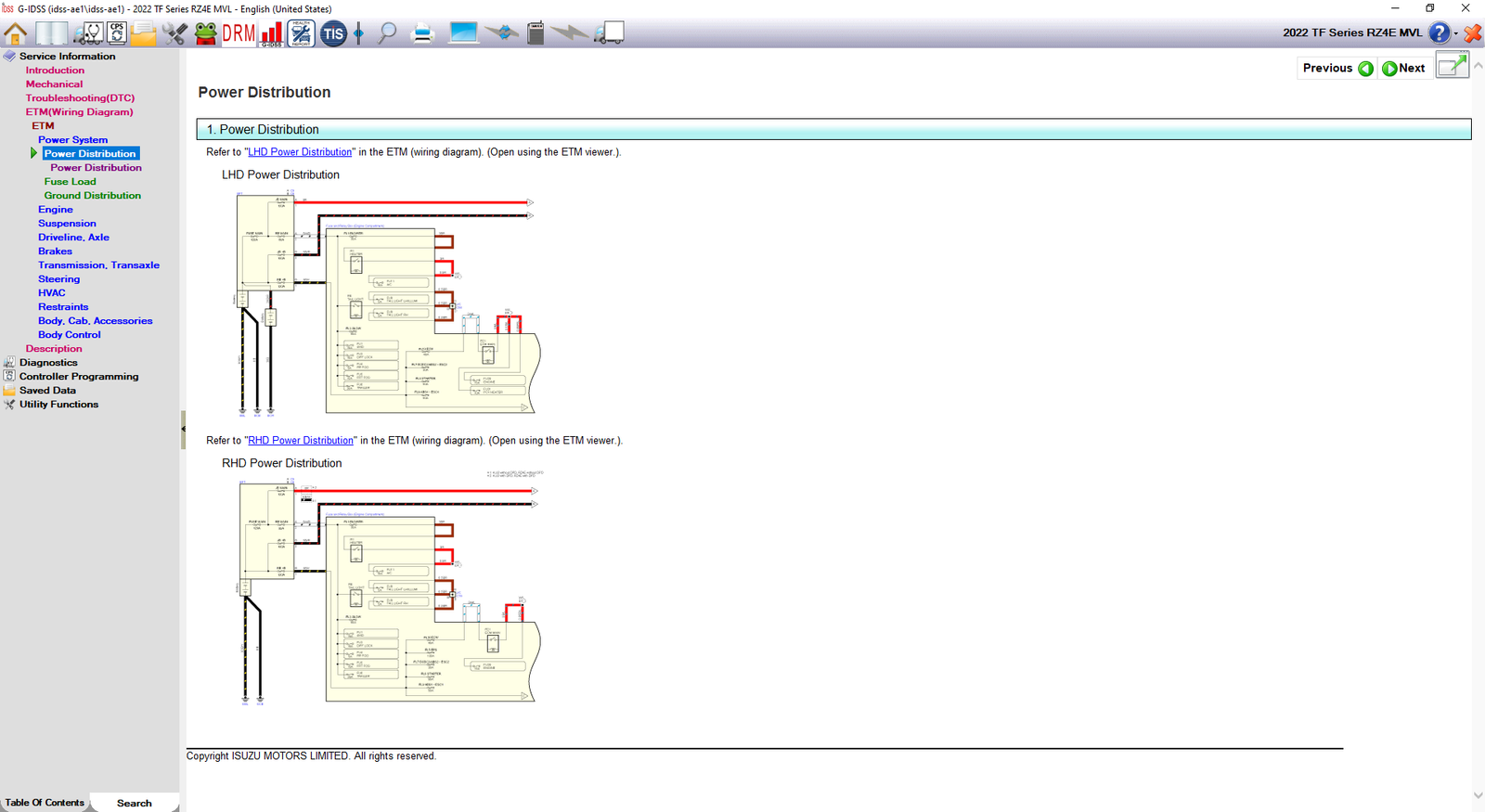The image size is (1485, 812).
Task: Select Fuse Load in the tree
Action: (70, 182)
